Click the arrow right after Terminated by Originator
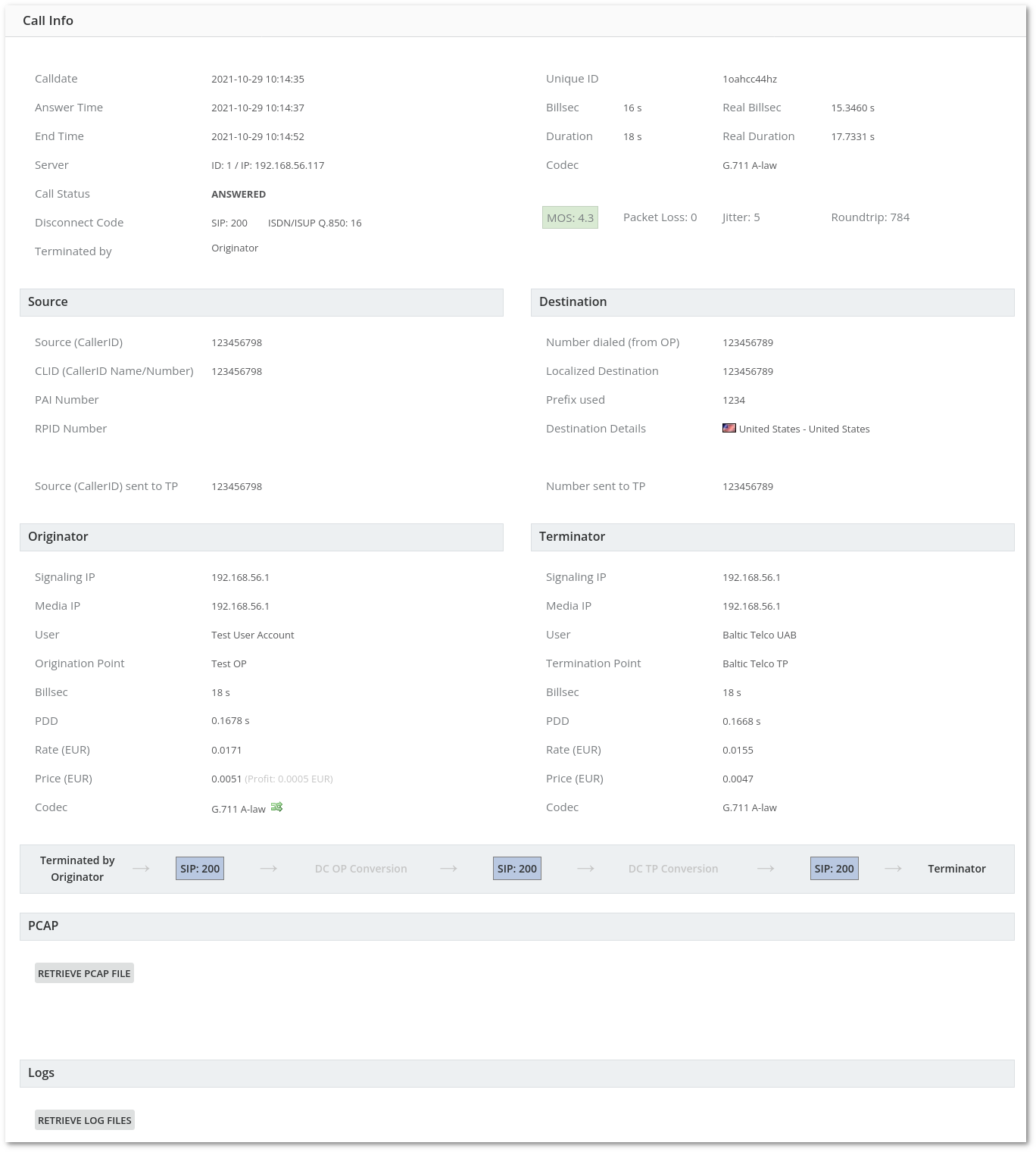The image size is (1036, 1152). pyautogui.click(x=141, y=869)
